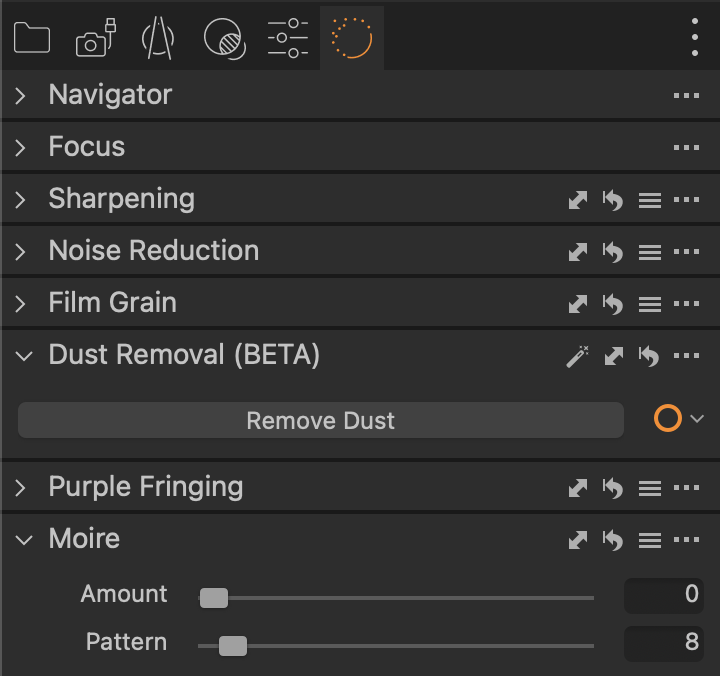The width and height of the screenshot is (720, 676).
Task: Expand the Navigator section
Action: pos(20,96)
